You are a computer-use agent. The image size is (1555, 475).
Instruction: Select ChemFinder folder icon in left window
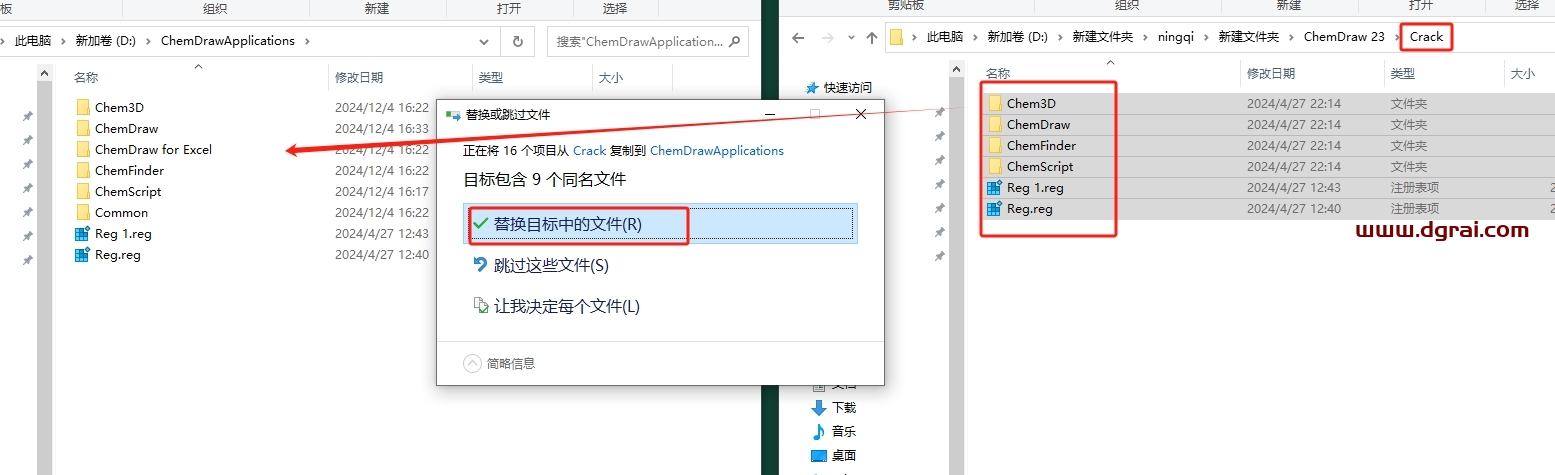click(83, 170)
